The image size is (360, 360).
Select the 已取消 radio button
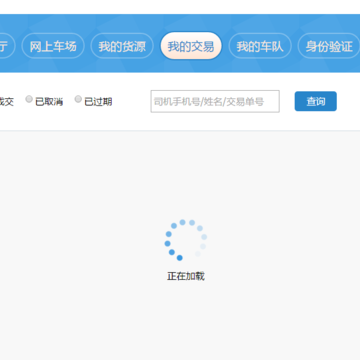[29, 99]
